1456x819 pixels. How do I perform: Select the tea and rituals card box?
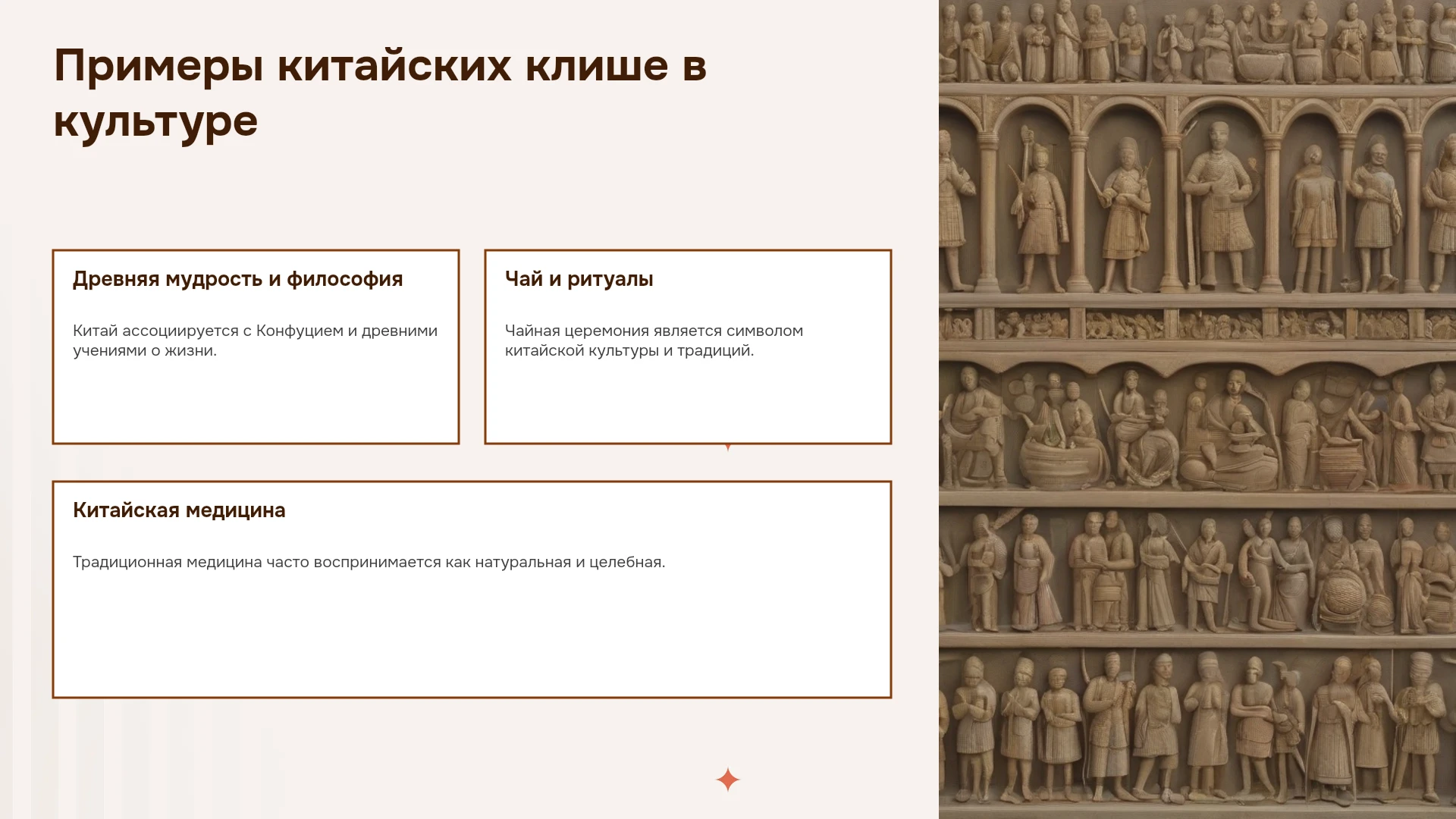[x=688, y=347]
